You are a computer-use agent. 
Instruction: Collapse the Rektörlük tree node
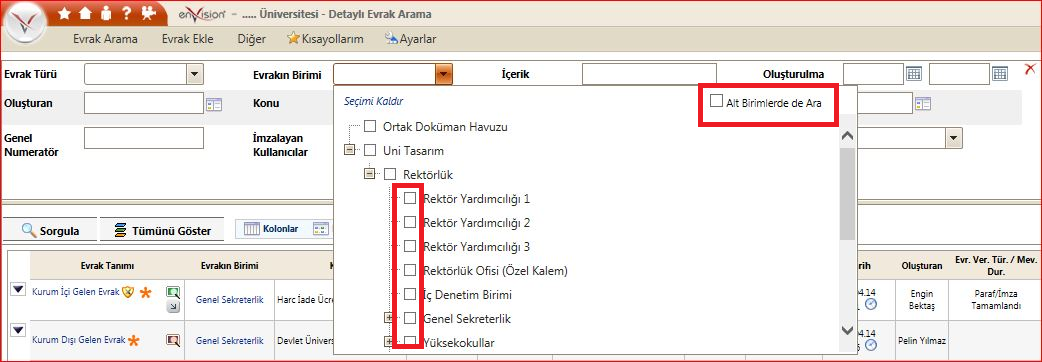tap(369, 174)
